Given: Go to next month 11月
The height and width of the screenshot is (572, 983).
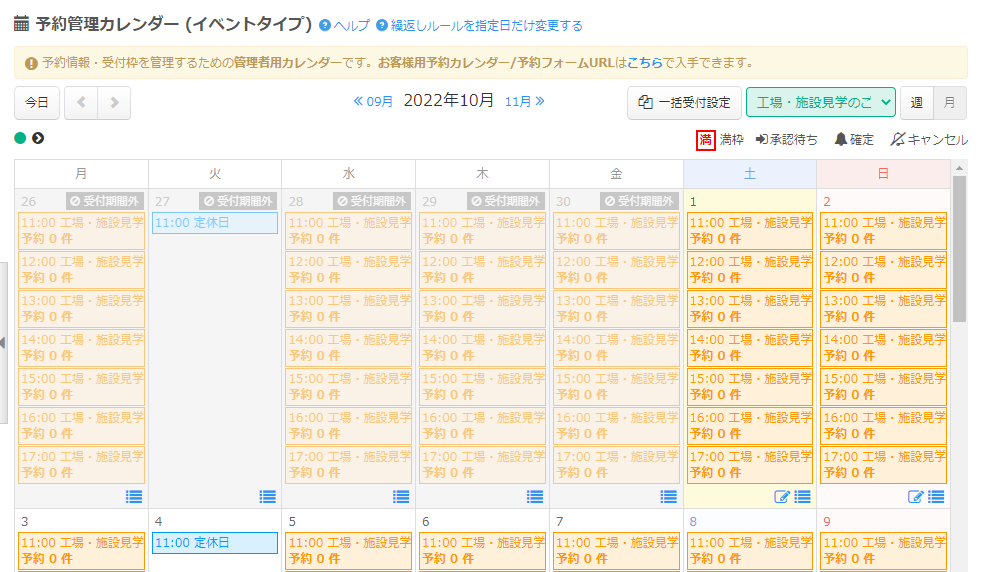Looking at the screenshot, I should tap(525, 101).
